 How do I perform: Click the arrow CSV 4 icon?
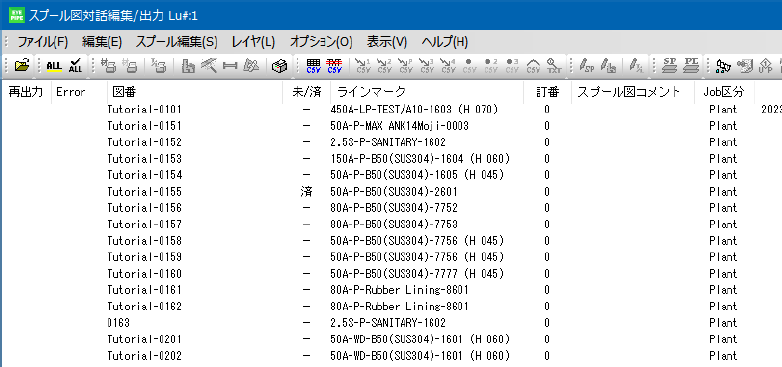point(448,66)
